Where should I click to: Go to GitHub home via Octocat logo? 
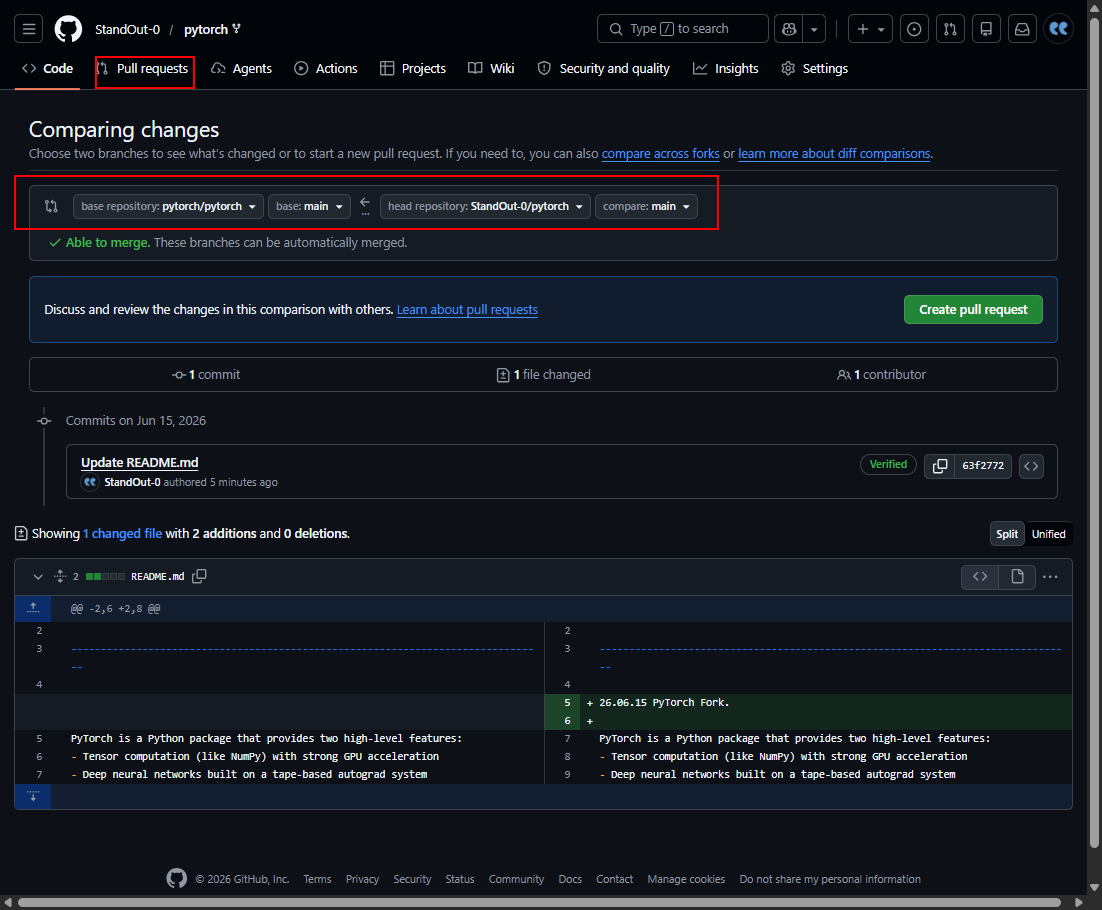coord(68,29)
